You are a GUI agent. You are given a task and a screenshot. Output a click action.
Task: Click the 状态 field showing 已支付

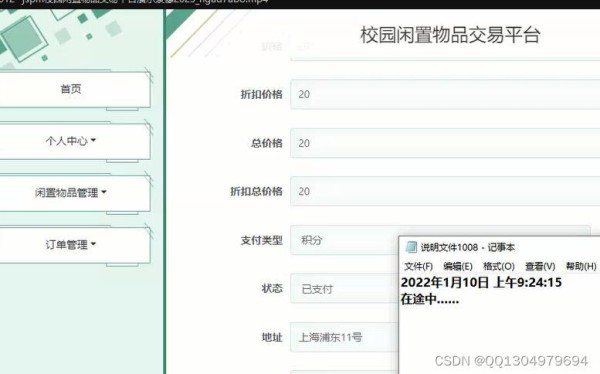click(344, 289)
